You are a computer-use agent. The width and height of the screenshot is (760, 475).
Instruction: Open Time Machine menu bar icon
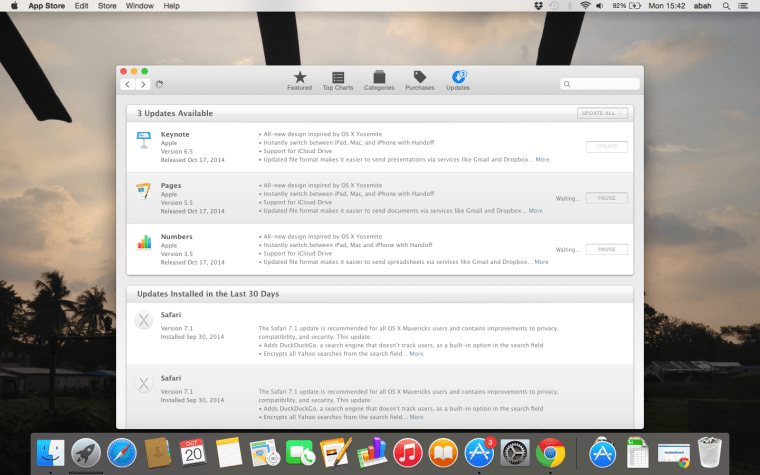point(554,6)
